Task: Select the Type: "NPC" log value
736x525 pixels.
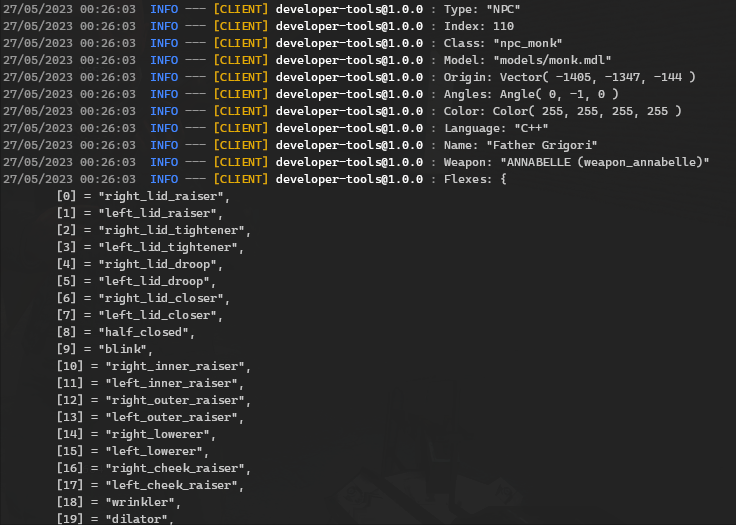Action: pos(482,9)
